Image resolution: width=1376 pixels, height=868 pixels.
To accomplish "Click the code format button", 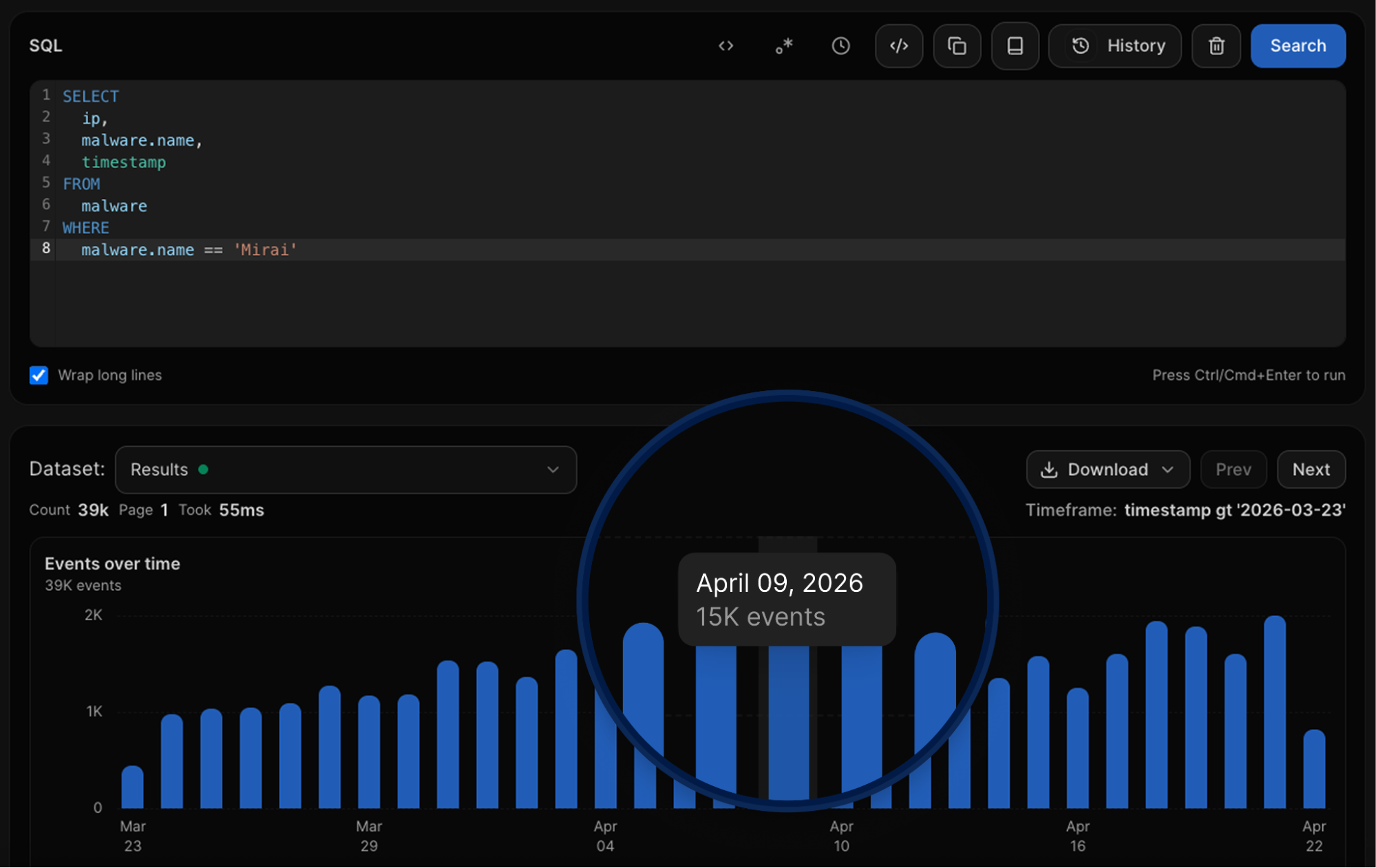I will point(899,46).
